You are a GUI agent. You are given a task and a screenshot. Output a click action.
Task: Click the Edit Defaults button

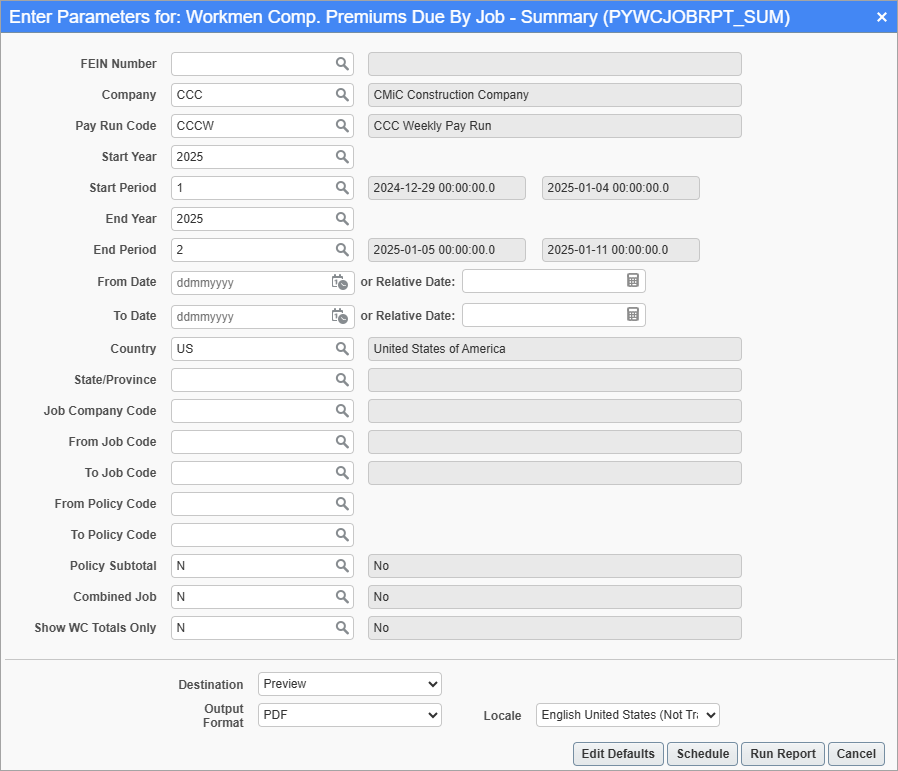click(x=618, y=754)
